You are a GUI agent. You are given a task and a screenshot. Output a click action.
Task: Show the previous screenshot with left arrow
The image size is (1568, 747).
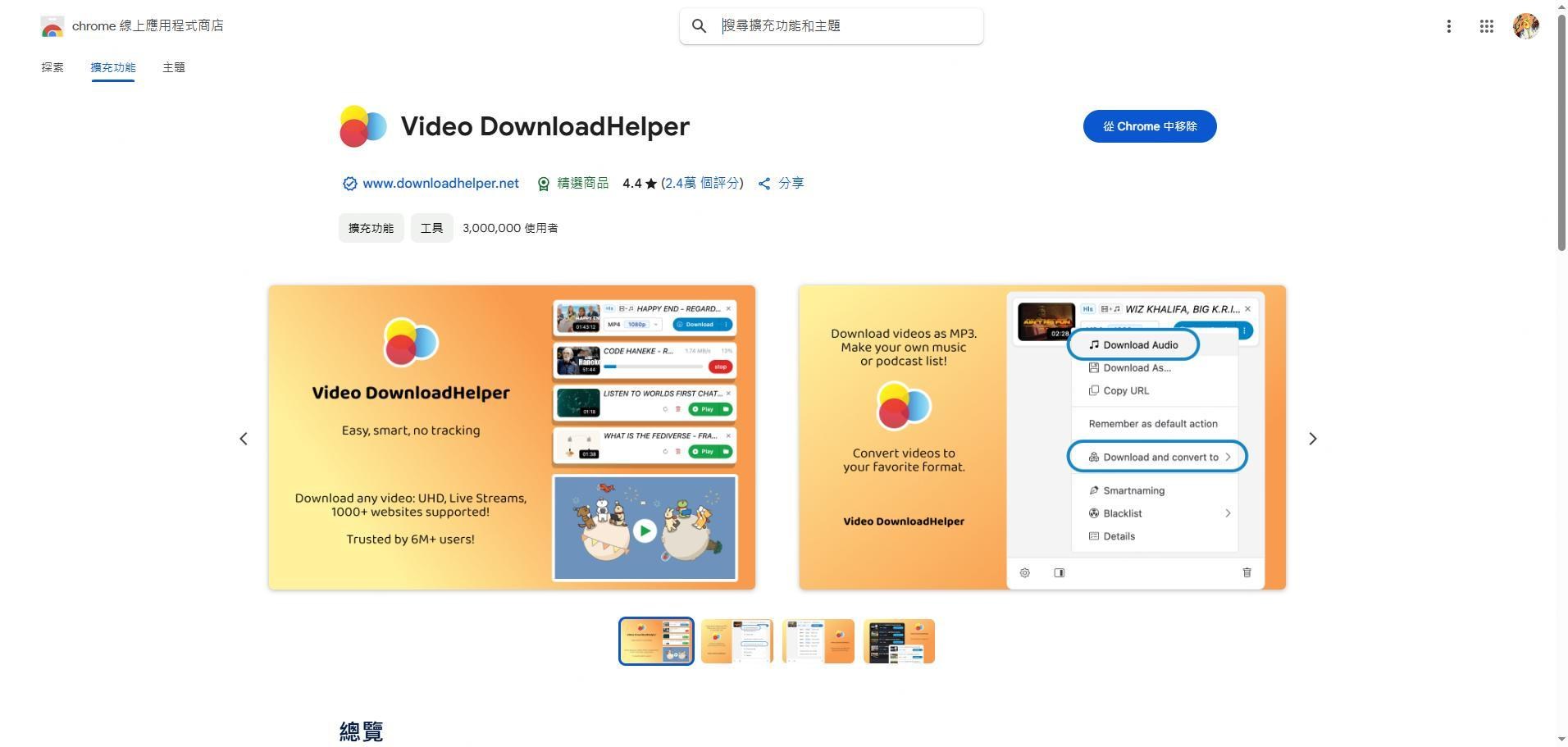(x=244, y=439)
